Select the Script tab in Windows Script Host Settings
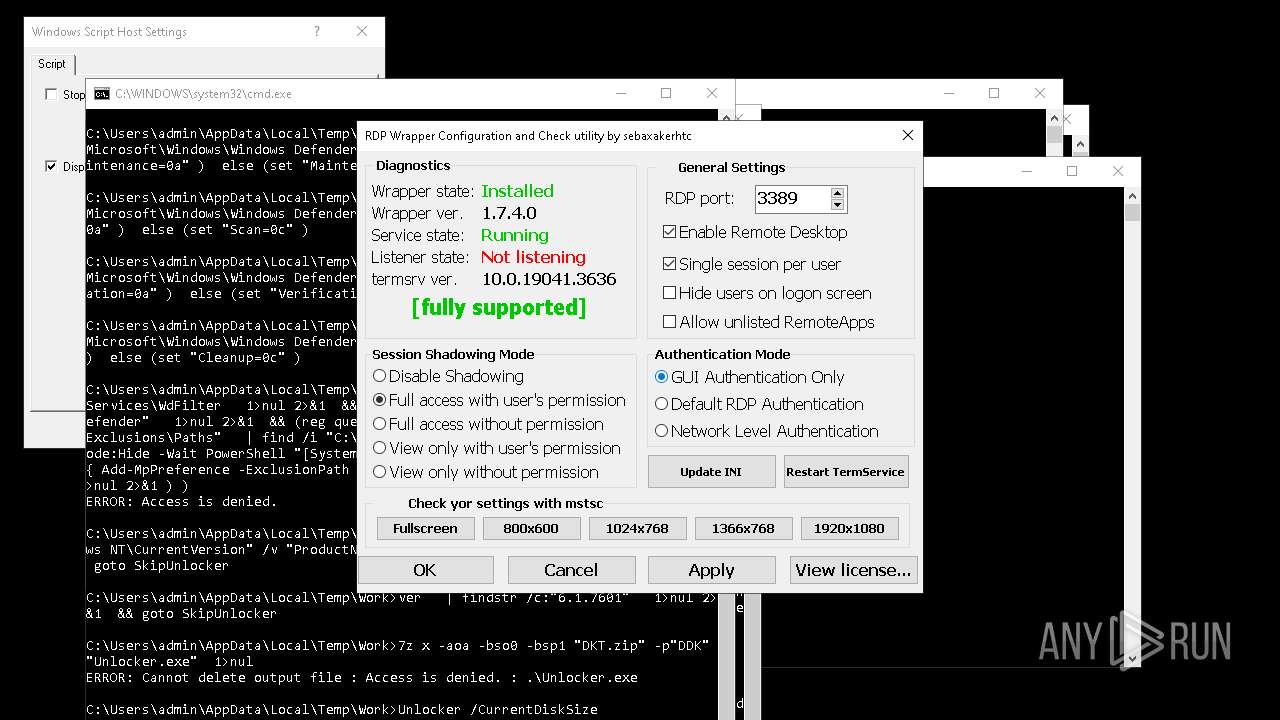This screenshot has height=720, width=1280. 52,64
